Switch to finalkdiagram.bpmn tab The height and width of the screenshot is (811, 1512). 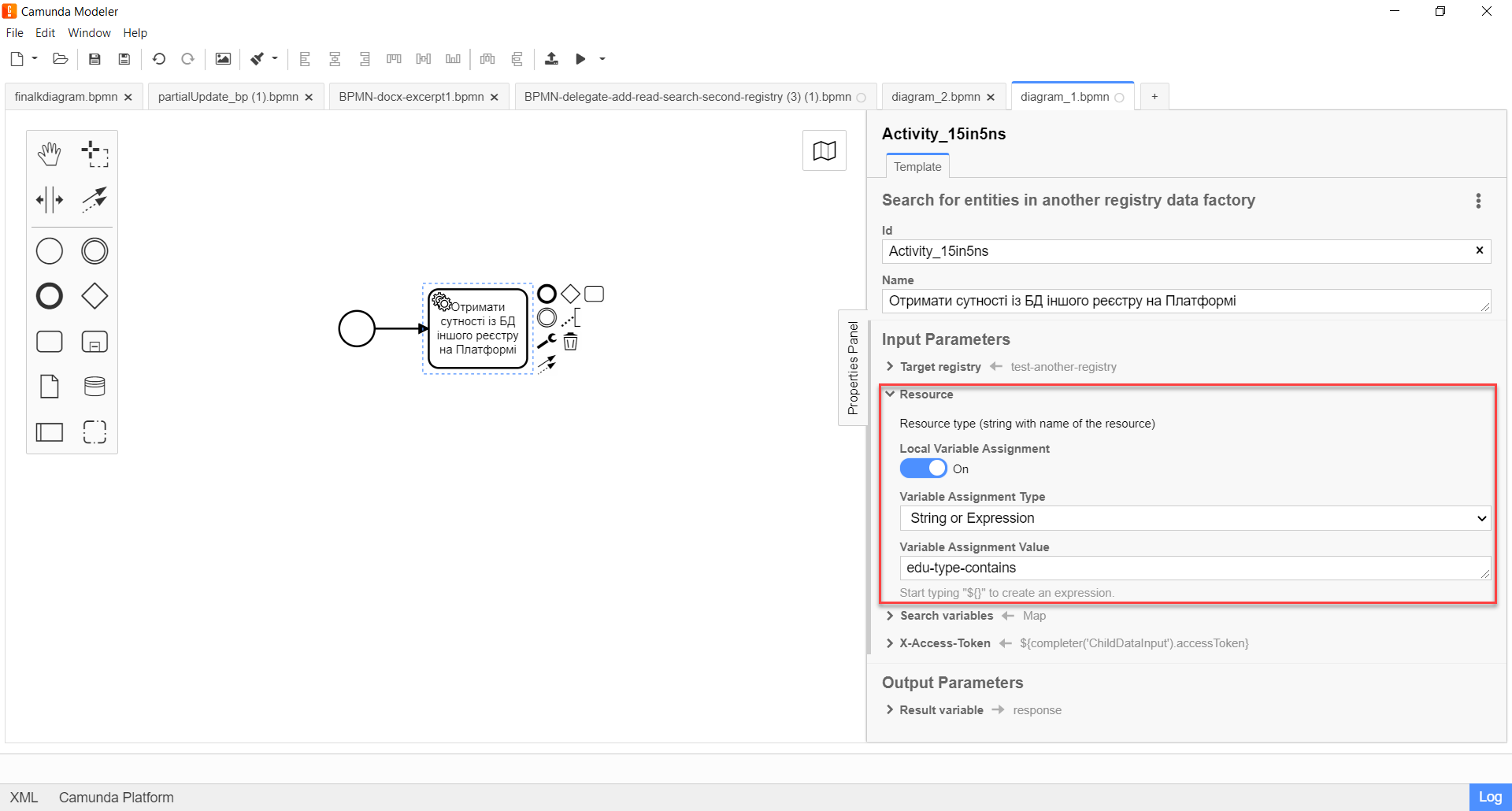pos(66,97)
